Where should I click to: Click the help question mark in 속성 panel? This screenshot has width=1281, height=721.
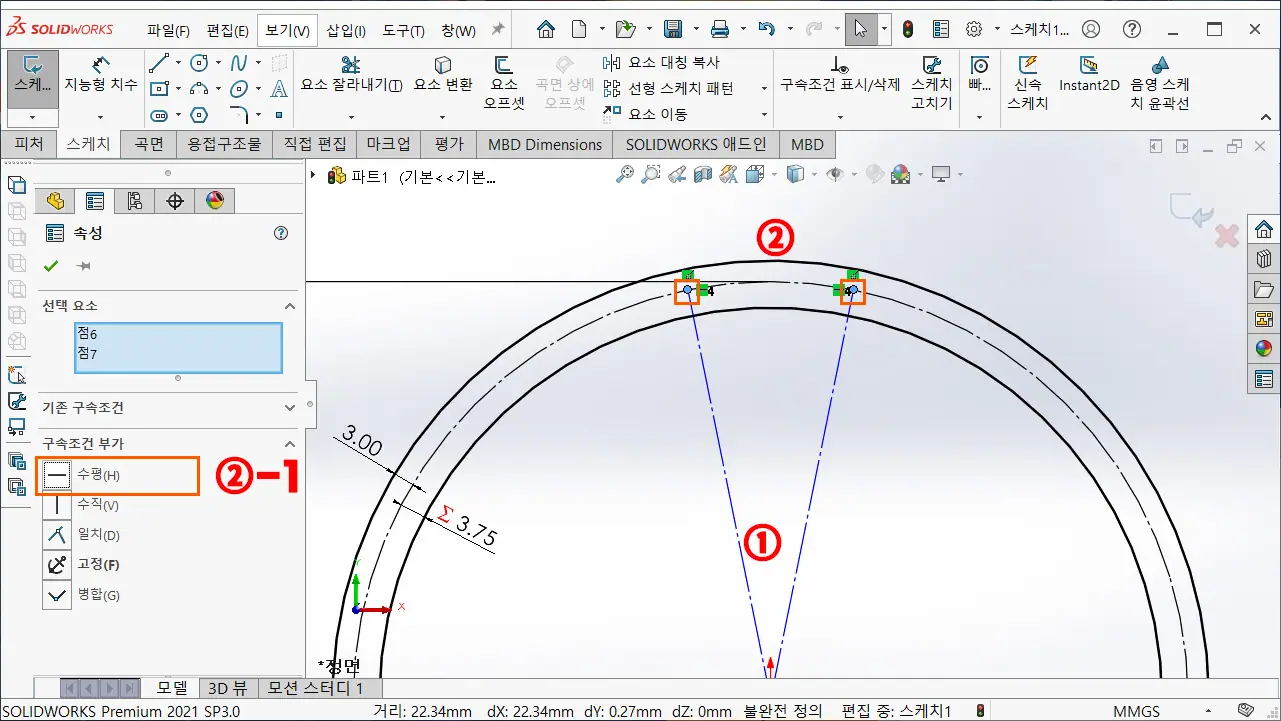pyautogui.click(x=281, y=233)
